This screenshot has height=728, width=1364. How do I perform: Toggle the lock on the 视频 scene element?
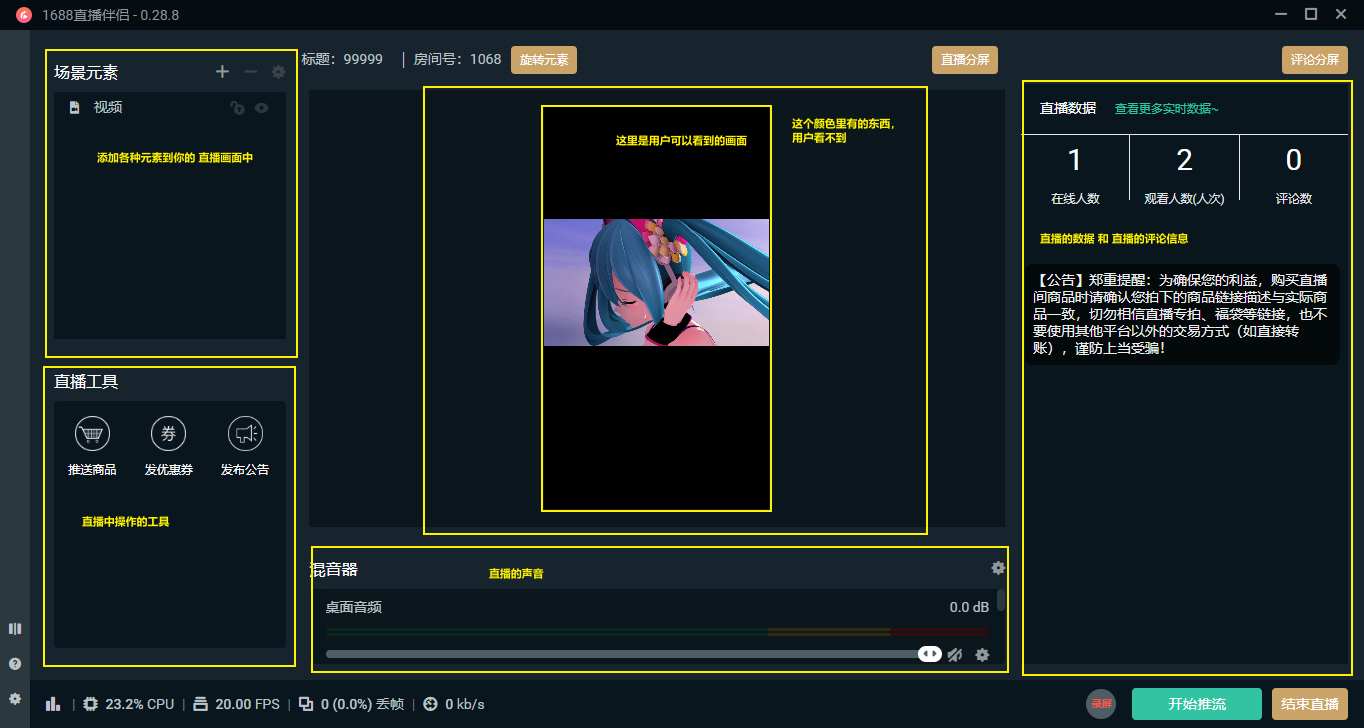click(x=237, y=107)
